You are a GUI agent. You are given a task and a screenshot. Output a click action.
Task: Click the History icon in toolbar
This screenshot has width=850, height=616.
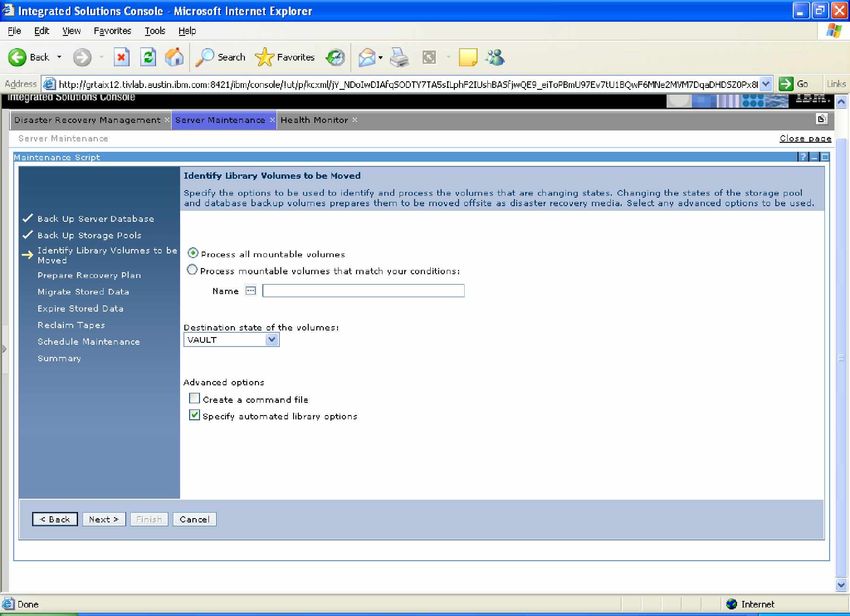click(x=336, y=57)
